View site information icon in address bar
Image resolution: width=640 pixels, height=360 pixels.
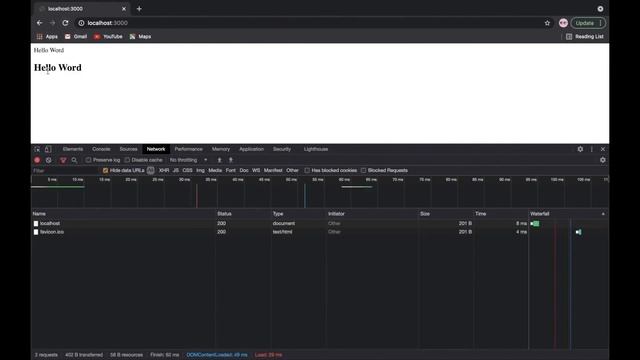(81, 23)
